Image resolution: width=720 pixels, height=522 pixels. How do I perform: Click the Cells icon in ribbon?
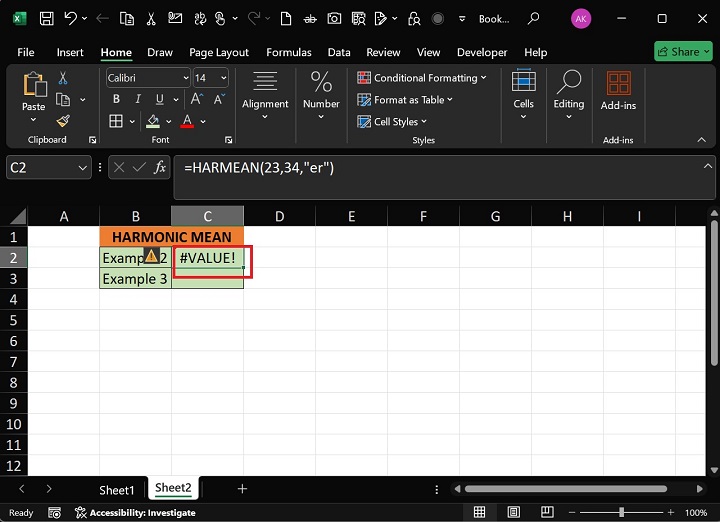[523, 80]
